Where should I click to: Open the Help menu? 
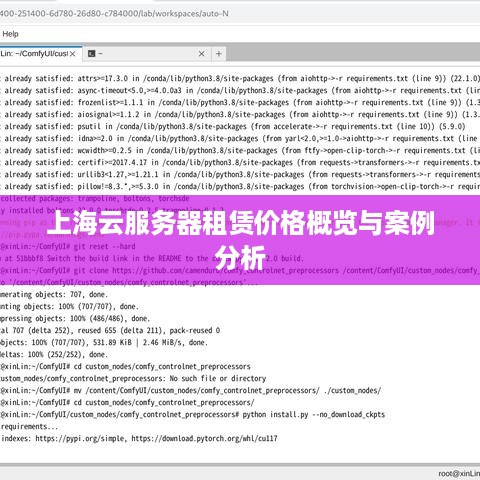click(x=10, y=34)
